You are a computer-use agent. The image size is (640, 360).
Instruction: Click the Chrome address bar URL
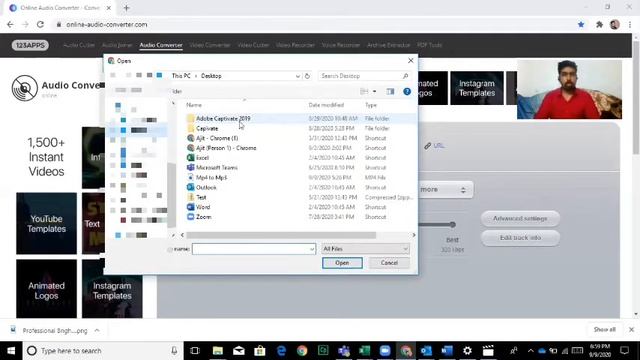[107, 24]
